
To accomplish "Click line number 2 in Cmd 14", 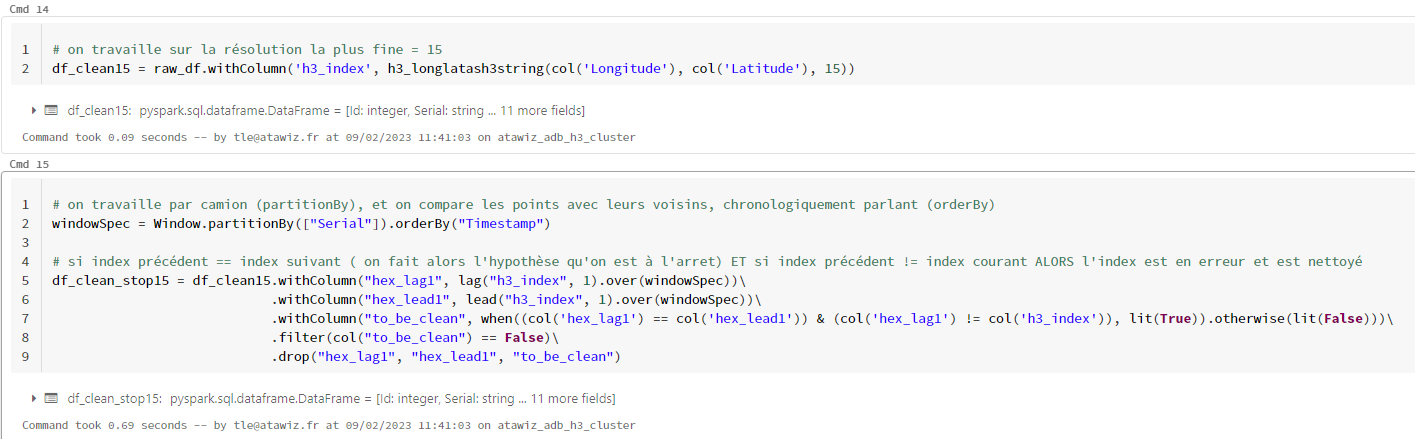I will coord(25,69).
